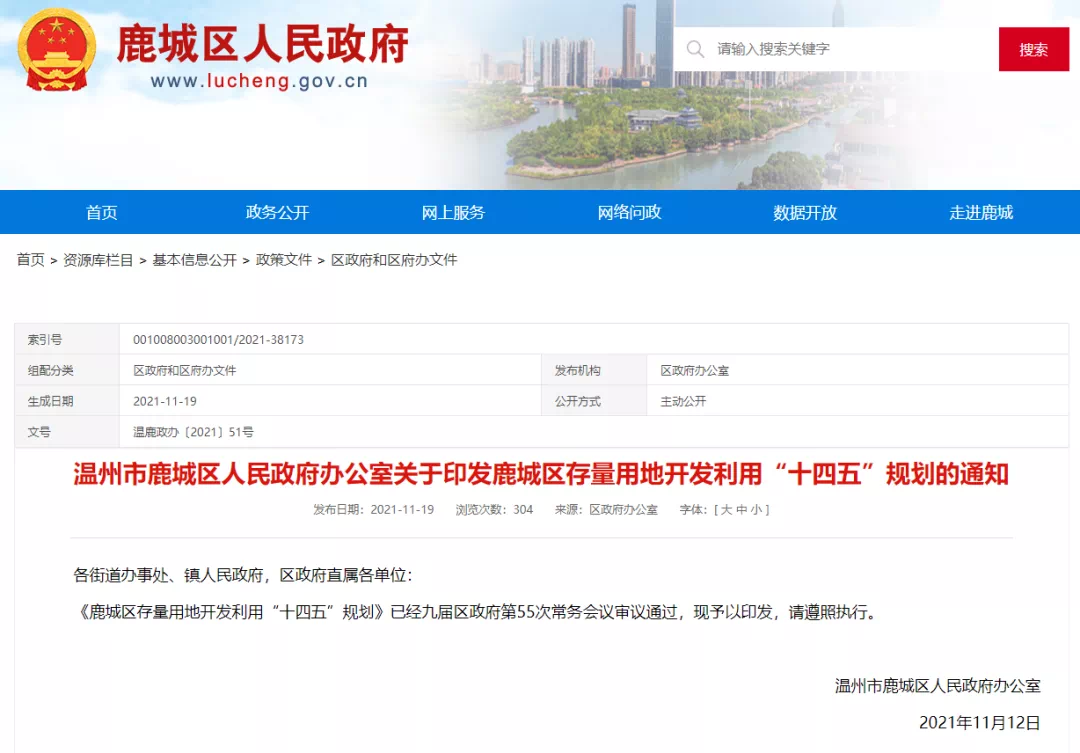Screen dimensions: 1080x753
Task: Click the 鹿城区人民政府 site title
Action: (x=262, y=44)
